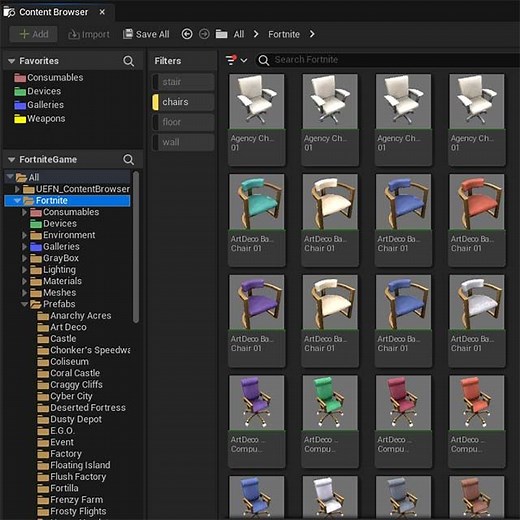520x520 pixels.
Task: Search within Favorites using magnifier icon
Action: [x=128, y=61]
